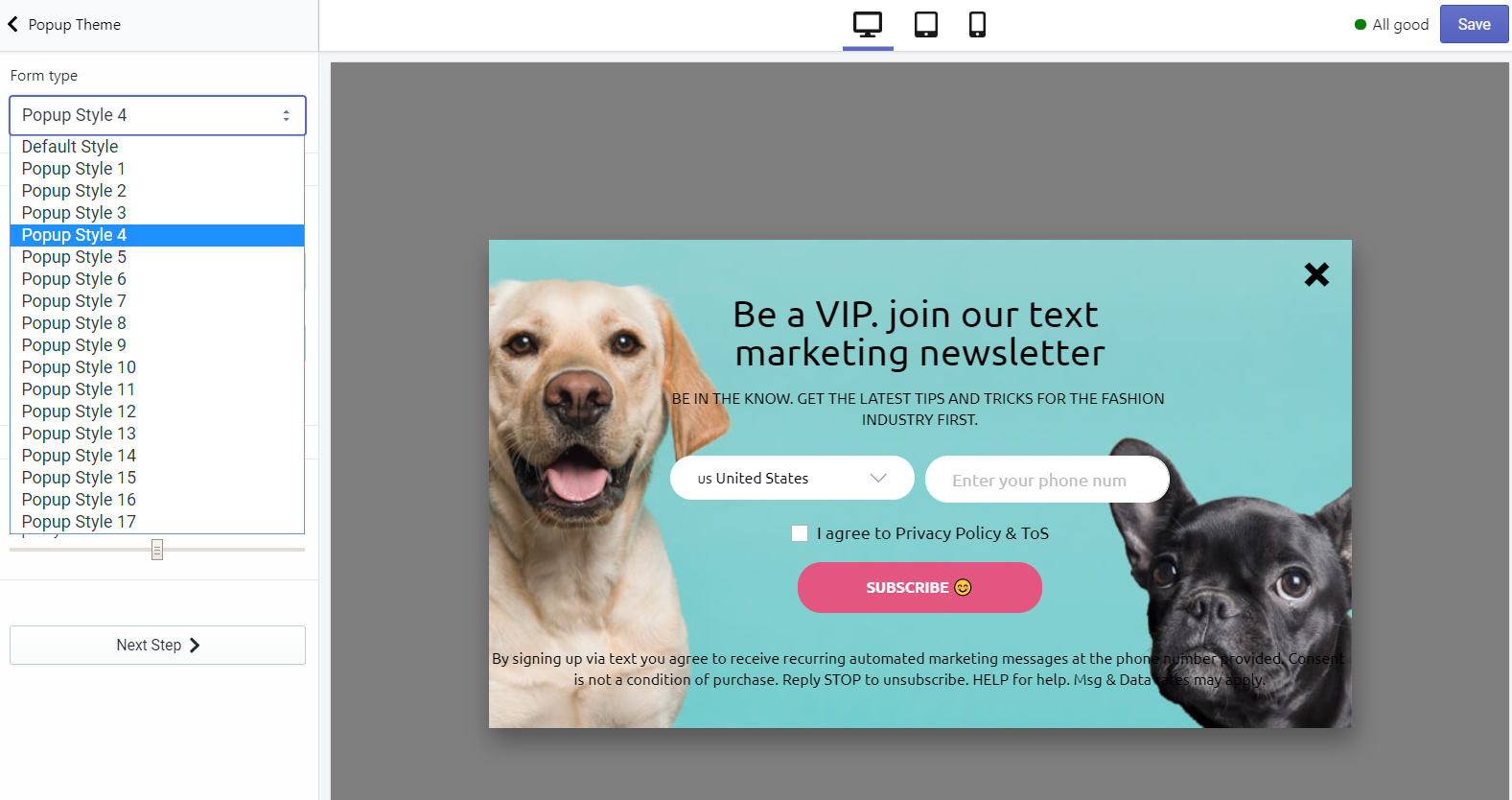
Task: Tick the Privacy Policy & ToS checkbox
Action: pyautogui.click(x=800, y=533)
